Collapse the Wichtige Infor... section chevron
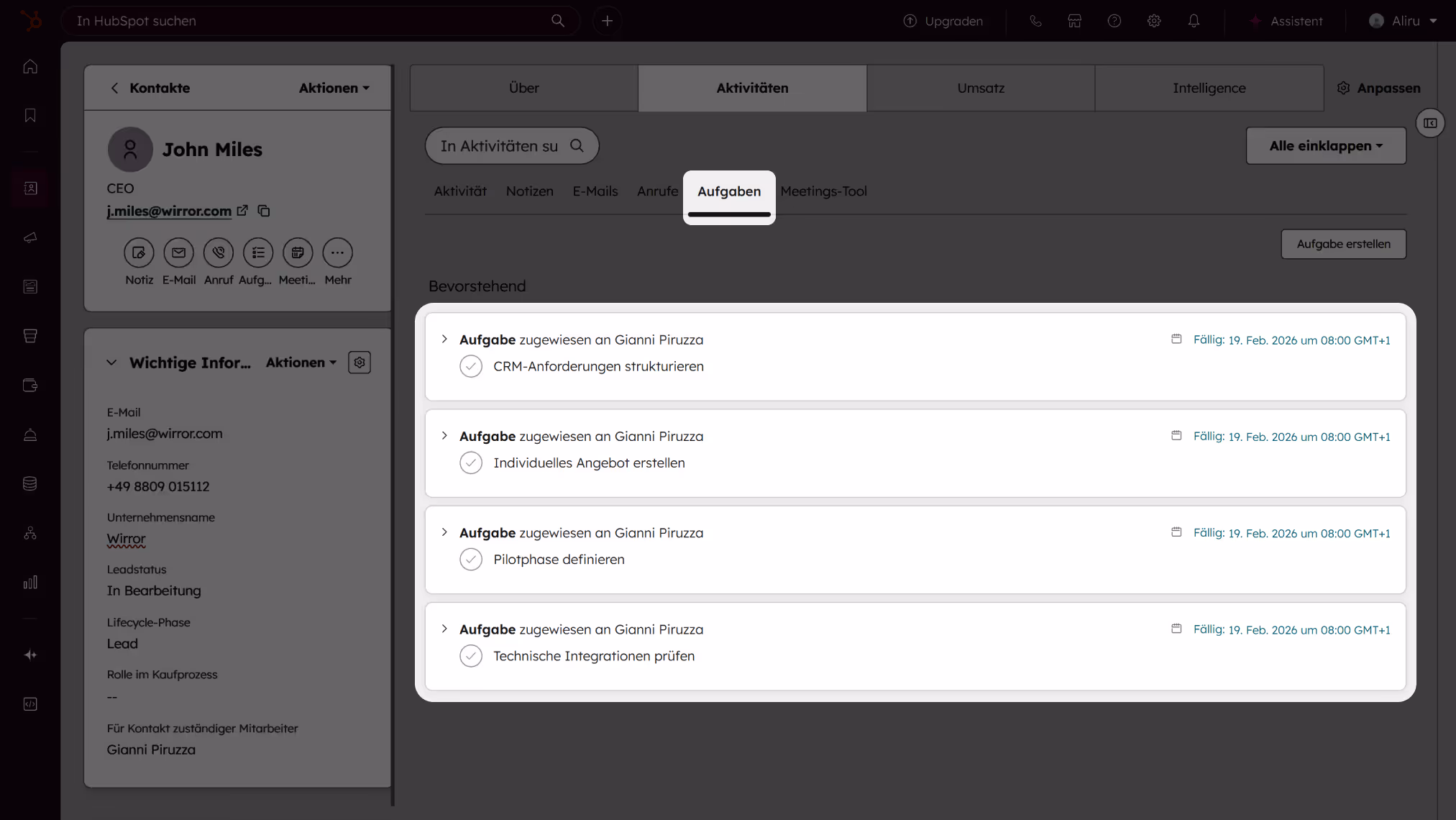This screenshot has height=820, width=1456. coord(111,363)
